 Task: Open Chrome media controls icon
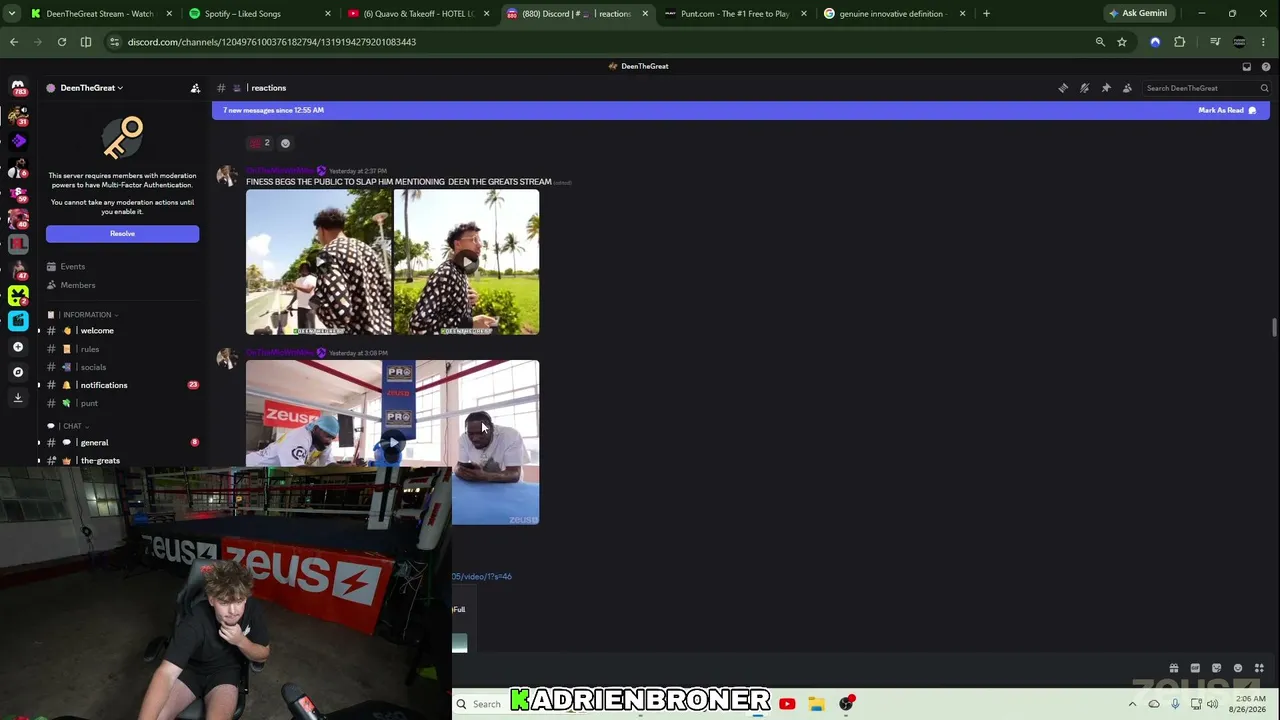(1215, 42)
